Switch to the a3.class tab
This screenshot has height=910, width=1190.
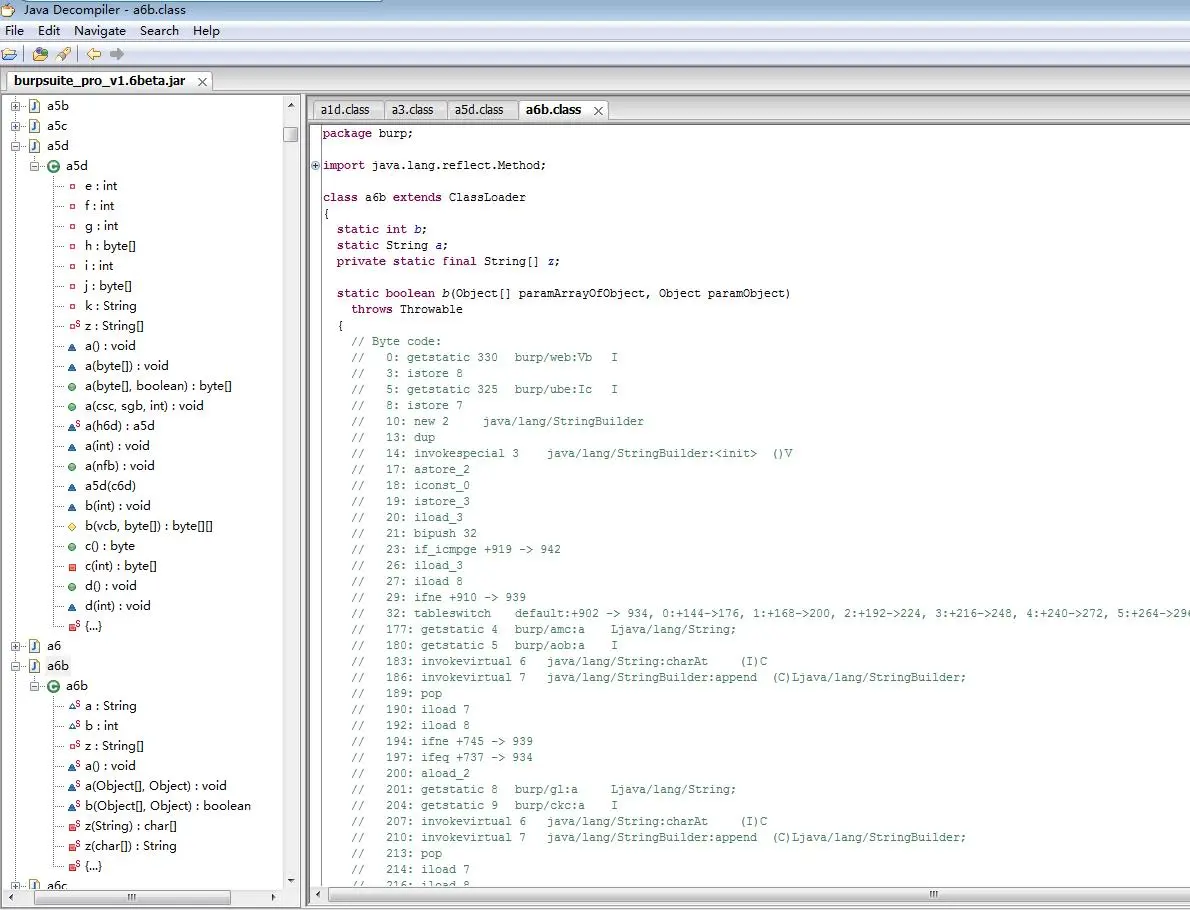click(x=412, y=110)
